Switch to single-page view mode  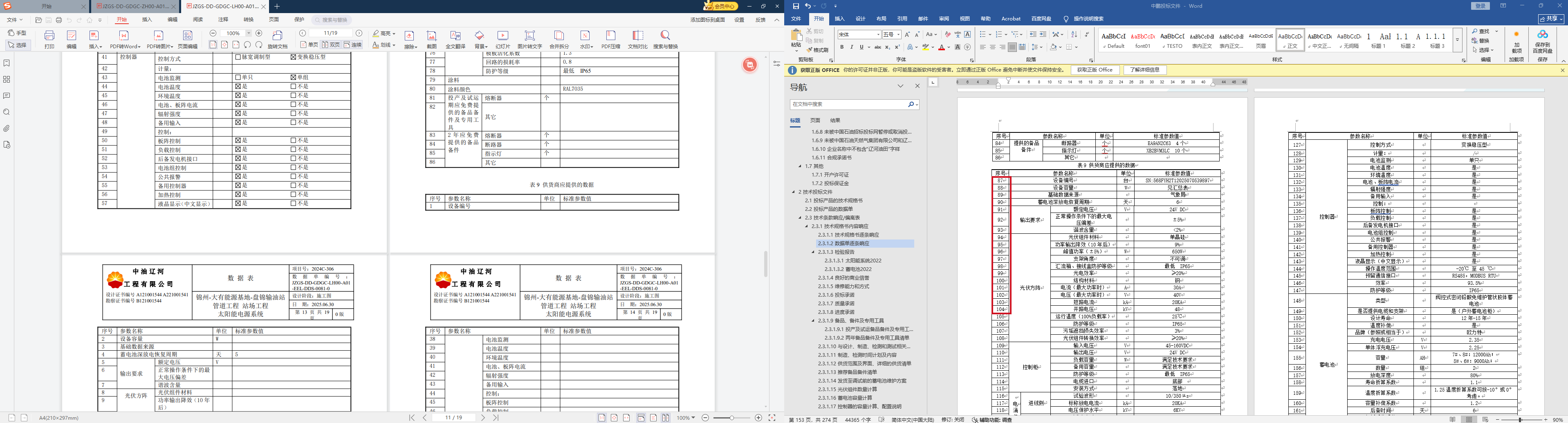pos(310,45)
